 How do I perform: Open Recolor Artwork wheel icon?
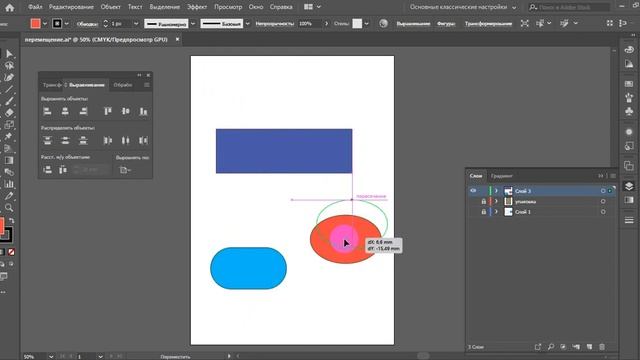click(x=383, y=24)
